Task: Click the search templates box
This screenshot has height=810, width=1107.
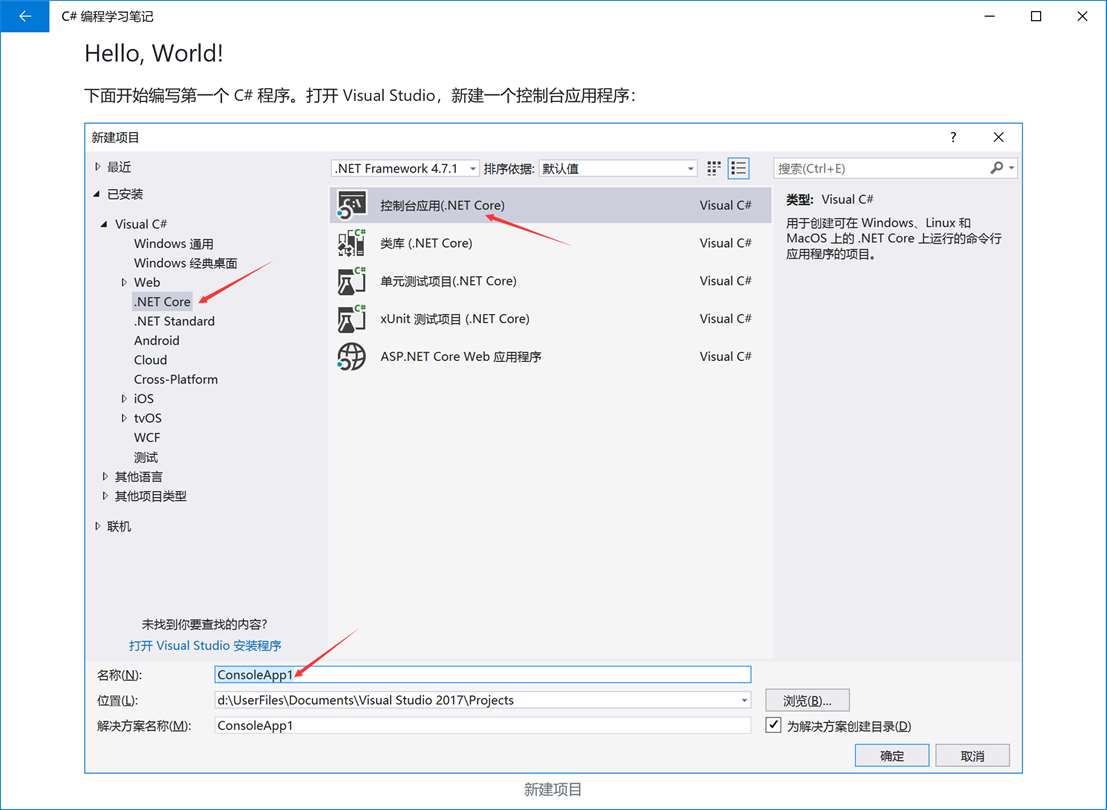Action: 882,168
